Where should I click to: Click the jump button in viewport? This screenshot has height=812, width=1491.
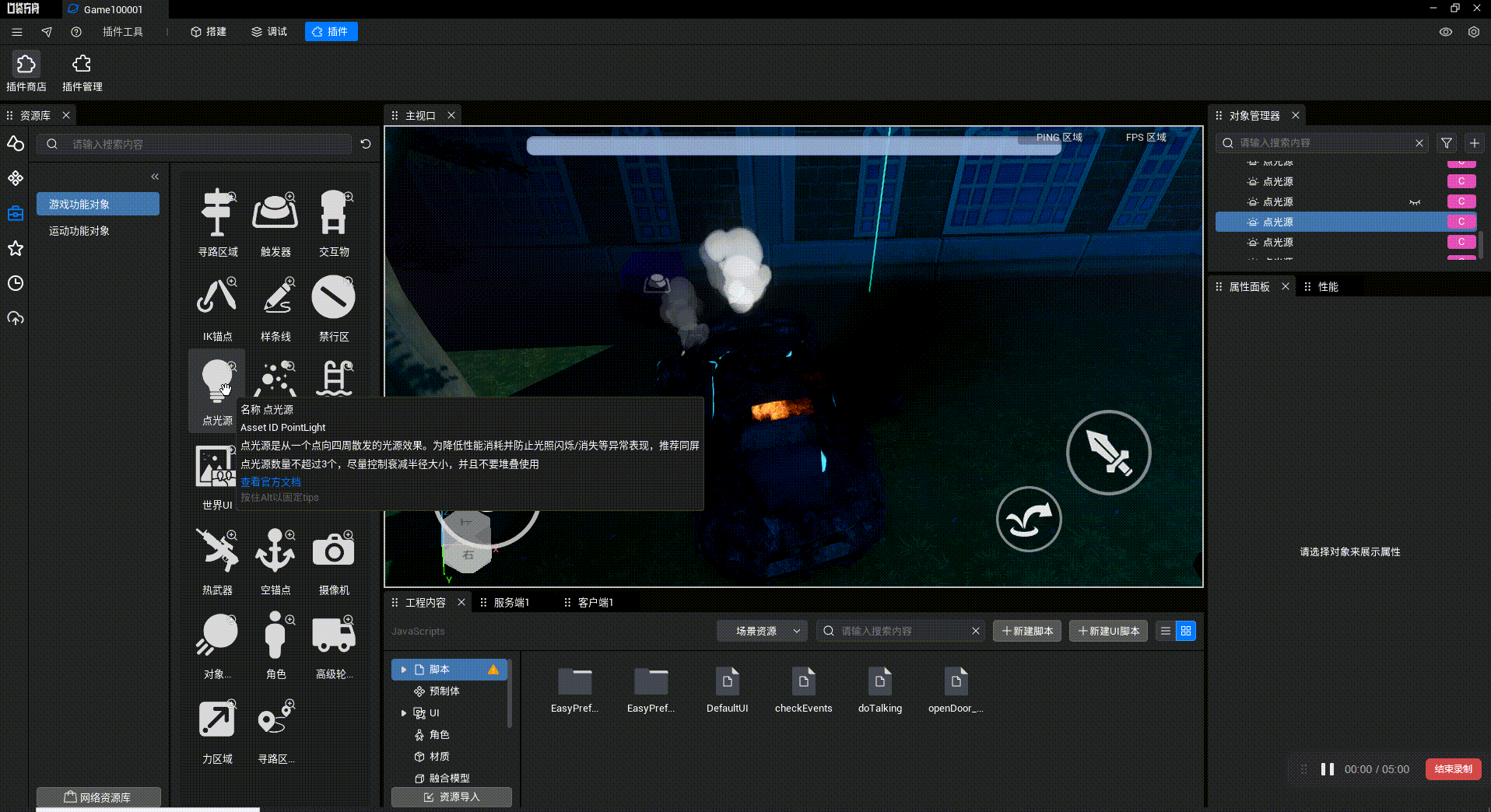[1029, 520]
